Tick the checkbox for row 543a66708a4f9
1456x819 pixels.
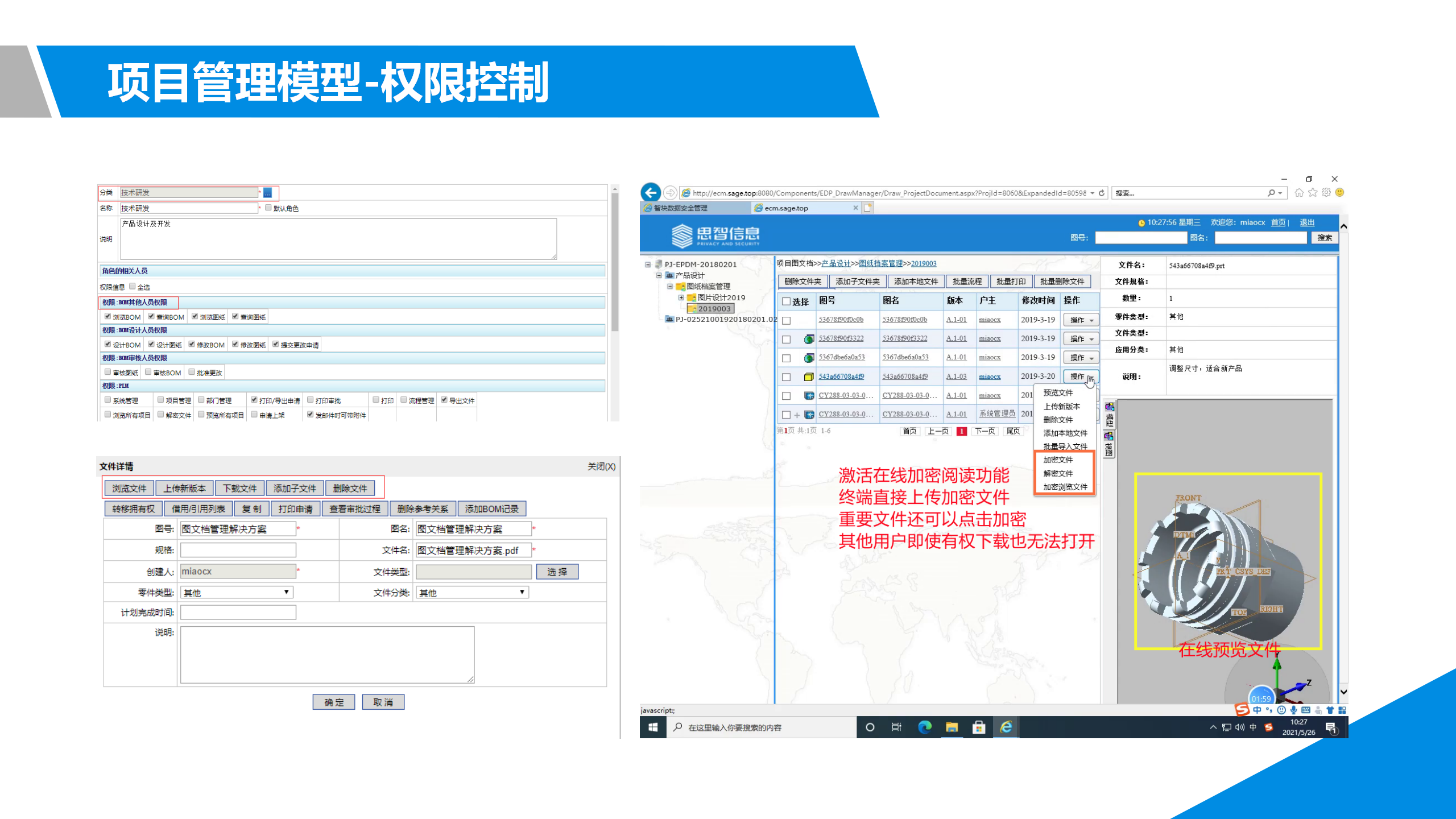[786, 377]
